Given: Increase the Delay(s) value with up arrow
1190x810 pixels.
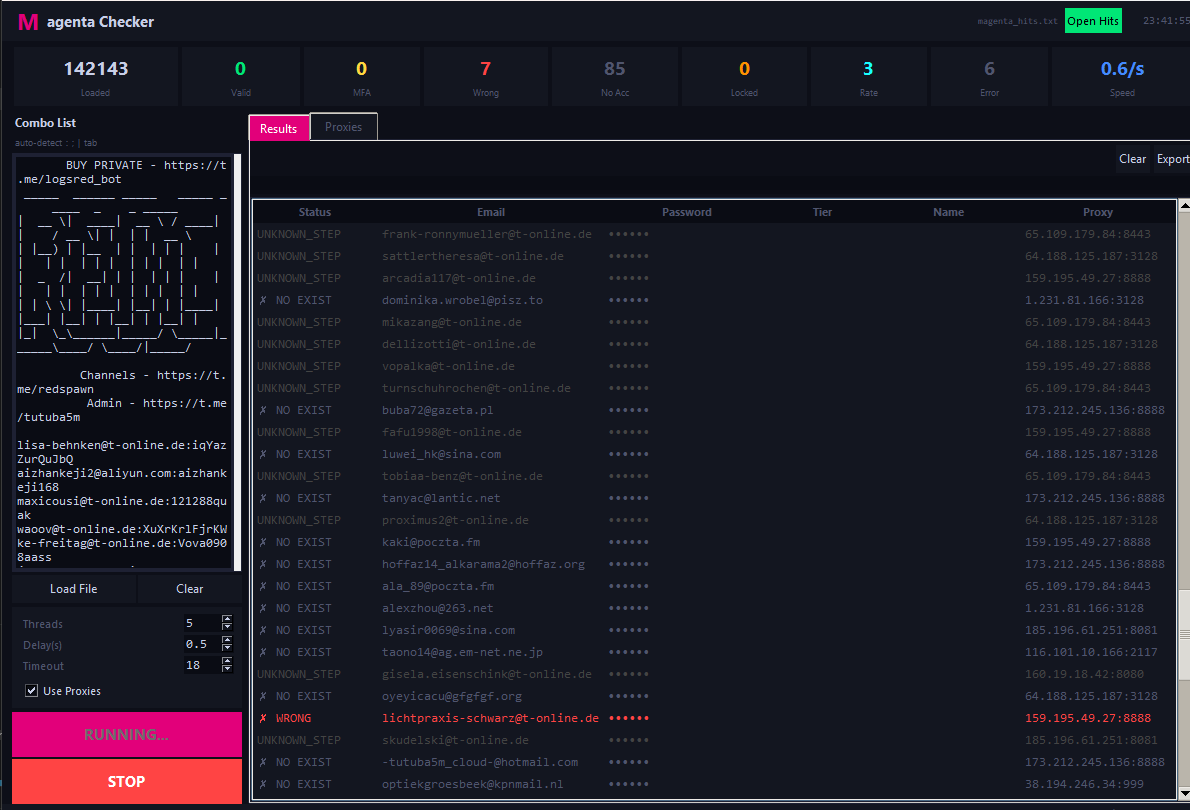Looking at the screenshot, I should pos(227,639).
